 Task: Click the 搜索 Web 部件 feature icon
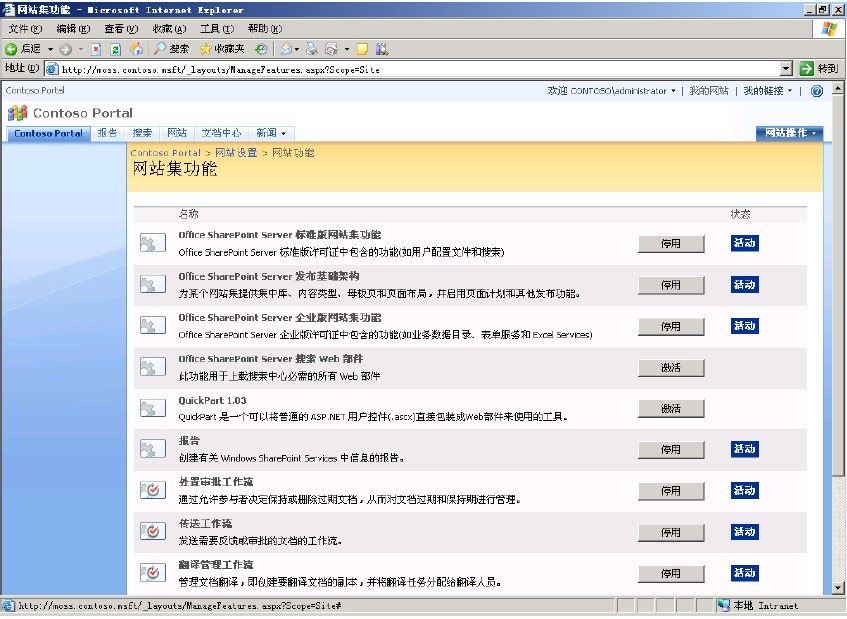[x=152, y=367]
